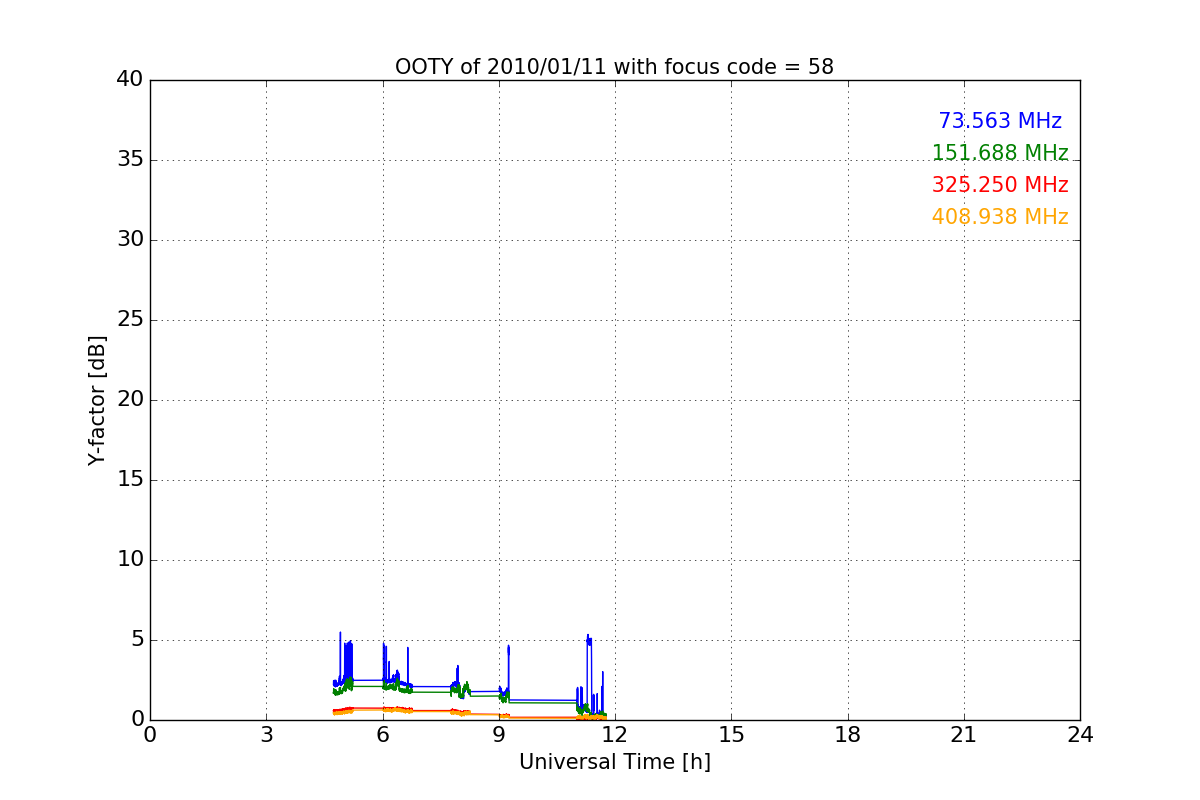Select the 408.938 MHz legend label
The height and width of the screenshot is (800, 1200).
(x=1000, y=217)
